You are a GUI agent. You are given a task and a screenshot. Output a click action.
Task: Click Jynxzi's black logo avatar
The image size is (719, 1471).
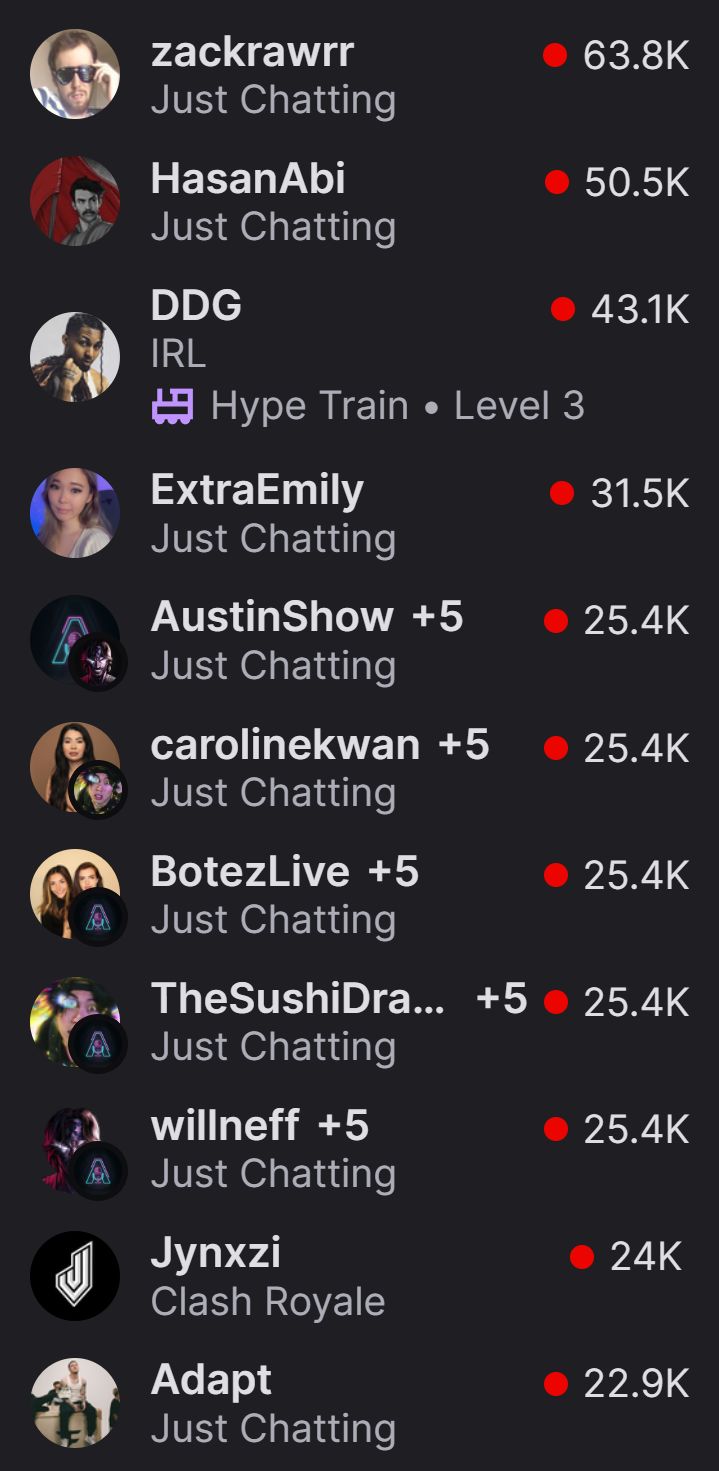(75, 1276)
